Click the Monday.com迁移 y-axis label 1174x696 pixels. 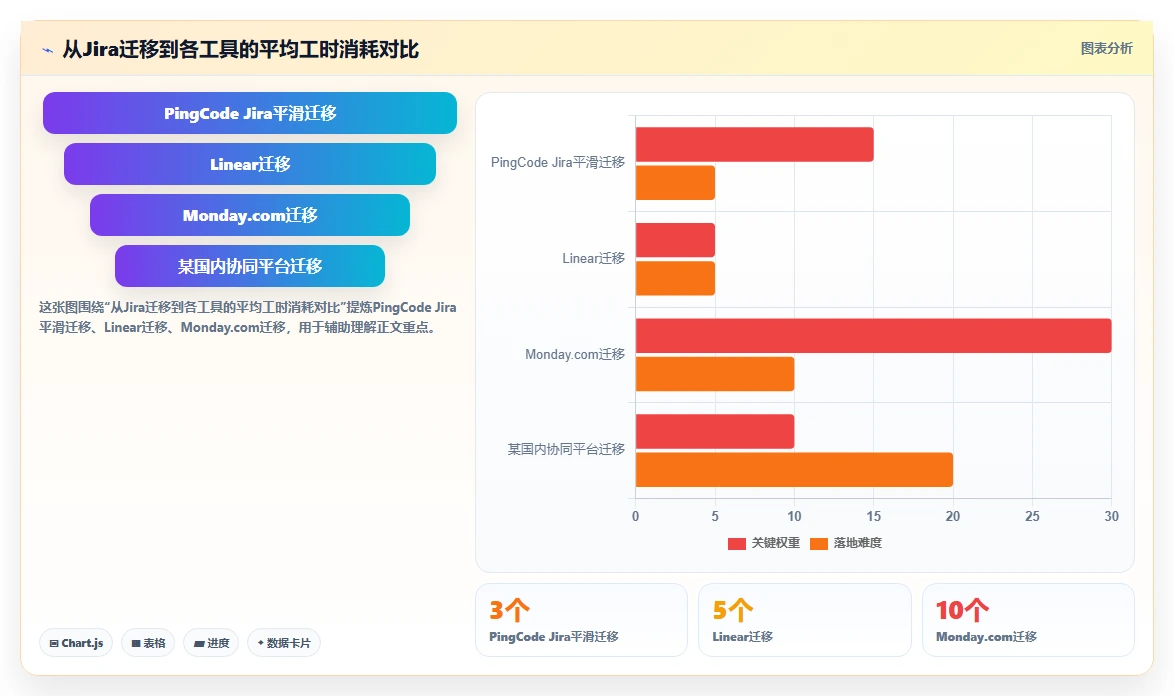tap(575, 354)
